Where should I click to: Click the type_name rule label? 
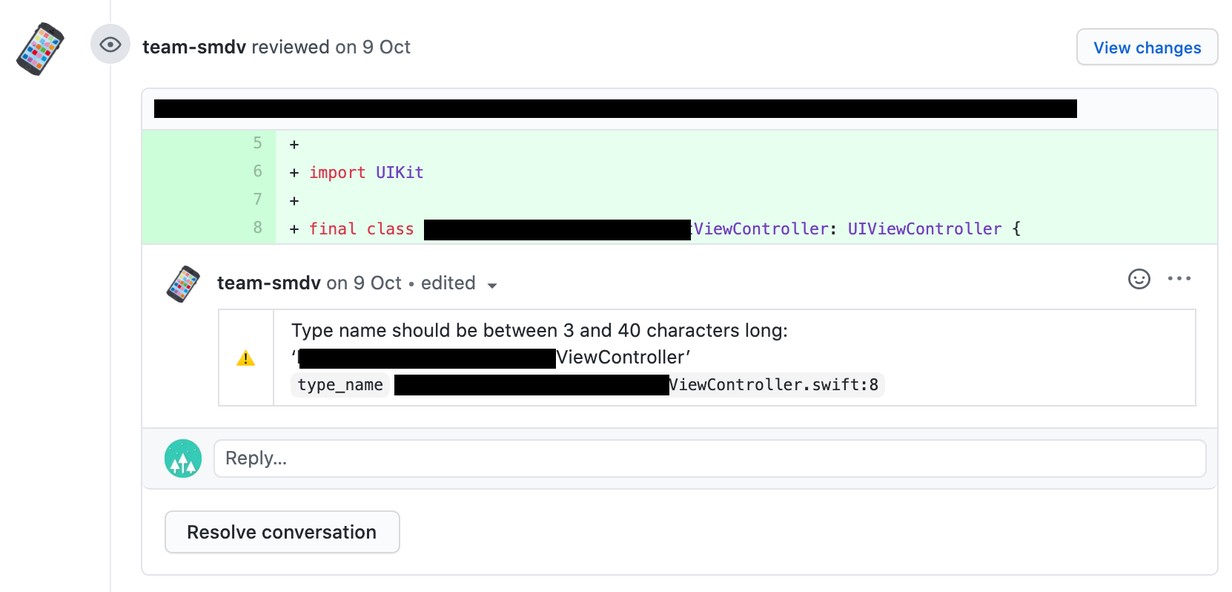(x=340, y=385)
